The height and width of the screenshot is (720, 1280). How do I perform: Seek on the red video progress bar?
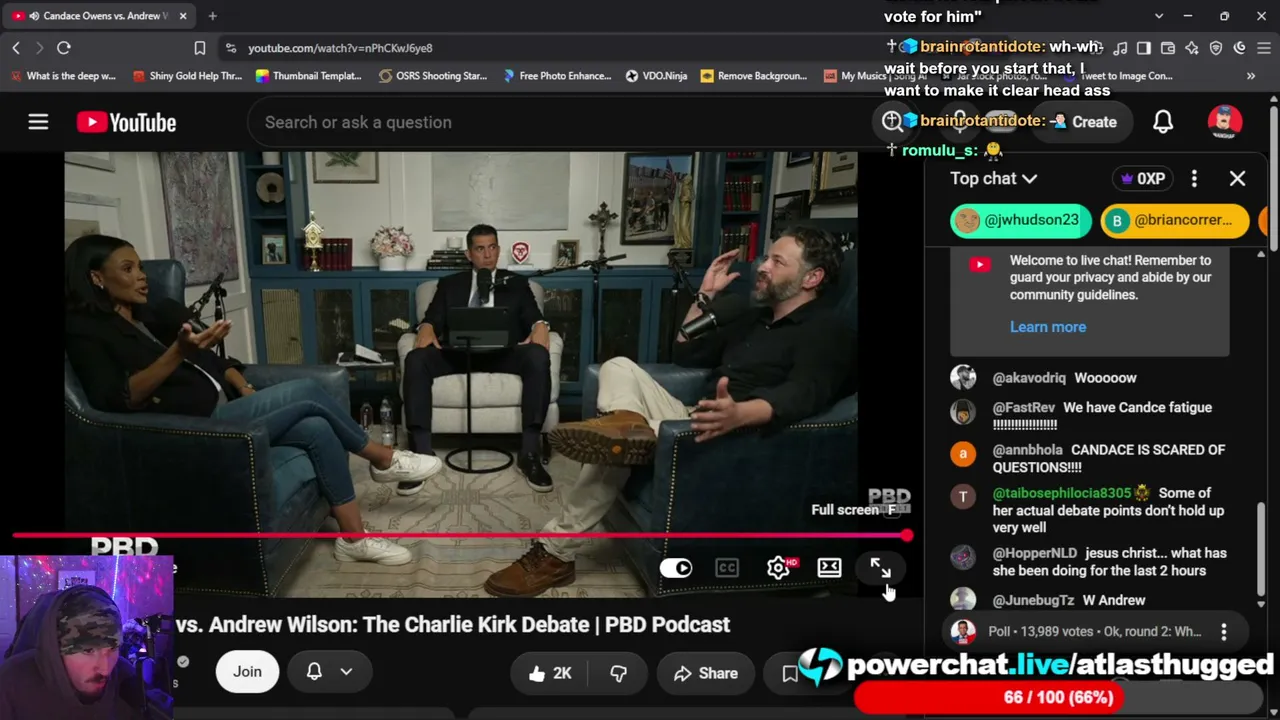[460, 536]
